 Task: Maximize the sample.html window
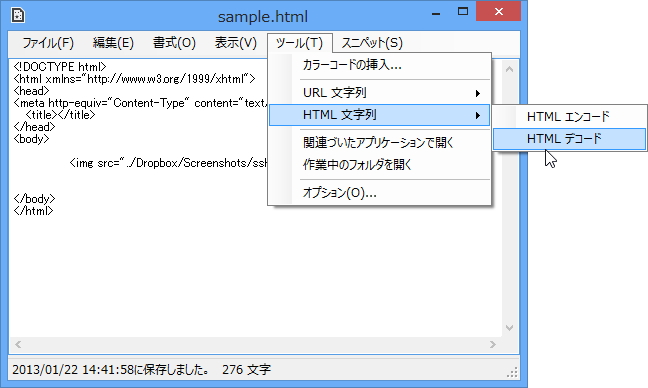(x=463, y=12)
